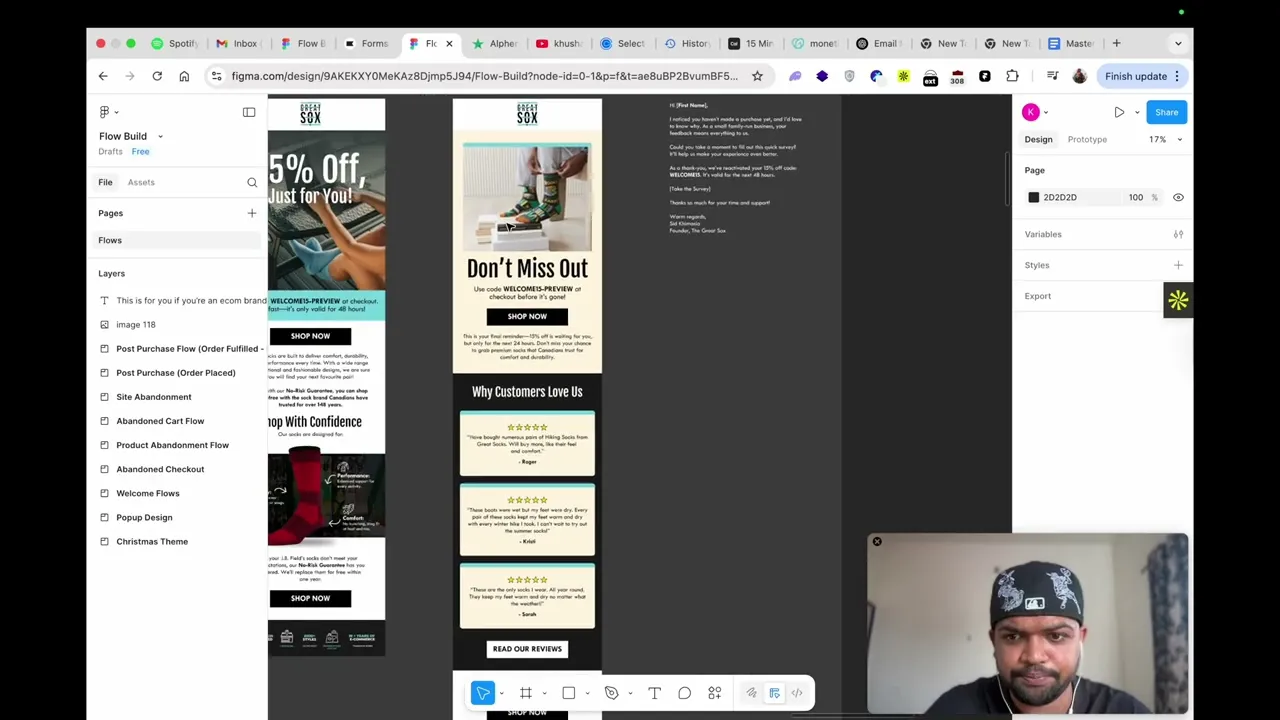This screenshot has height=720, width=1280.
Task: Select the Frame tool
Action: point(525,693)
